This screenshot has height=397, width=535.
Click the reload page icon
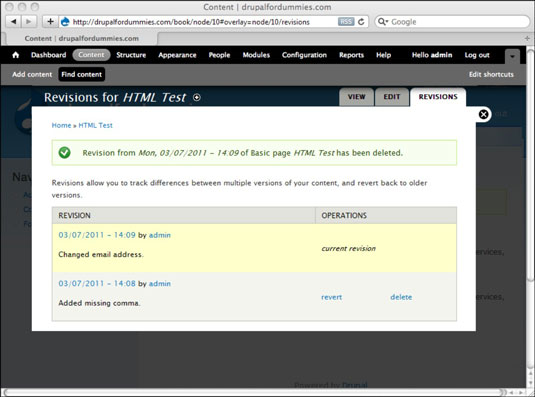pos(361,22)
